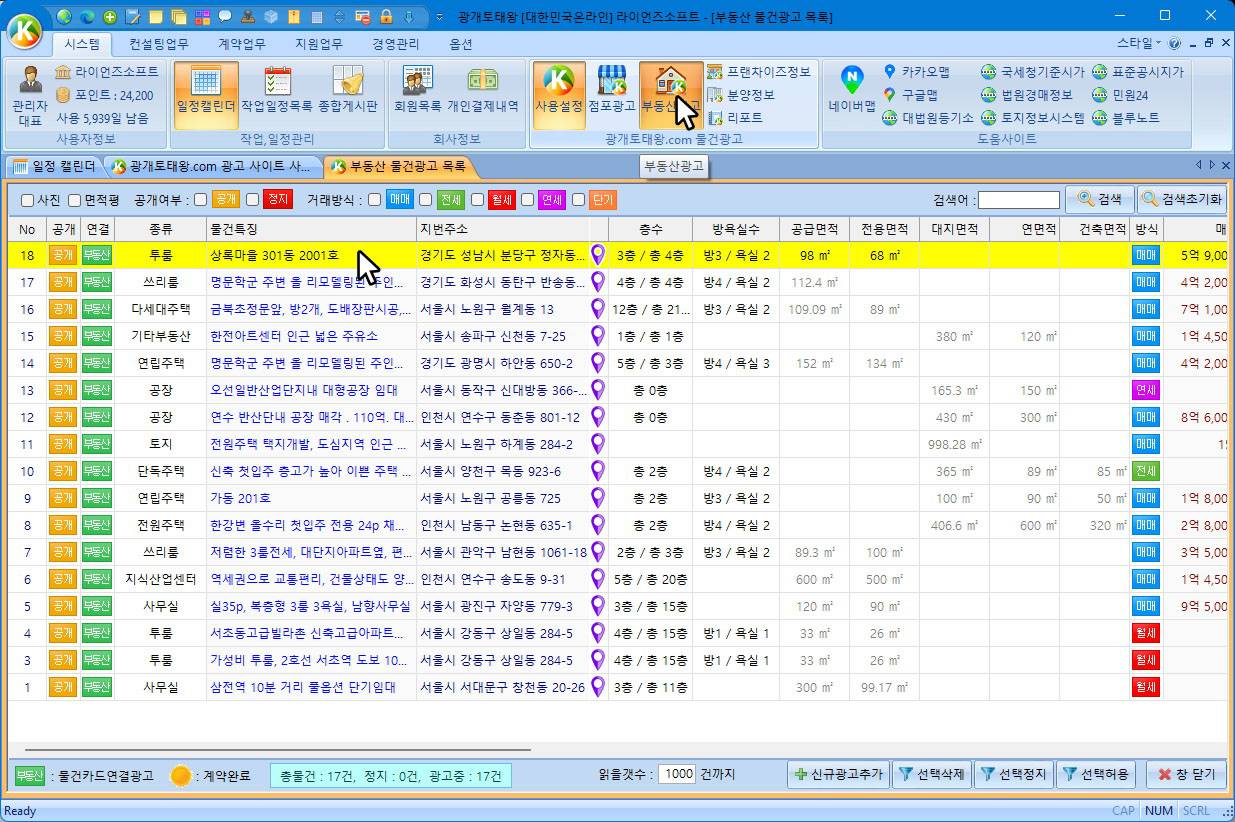1235x822 pixels.
Task: Open 부동산광고 in the ribbon
Action: (670, 95)
